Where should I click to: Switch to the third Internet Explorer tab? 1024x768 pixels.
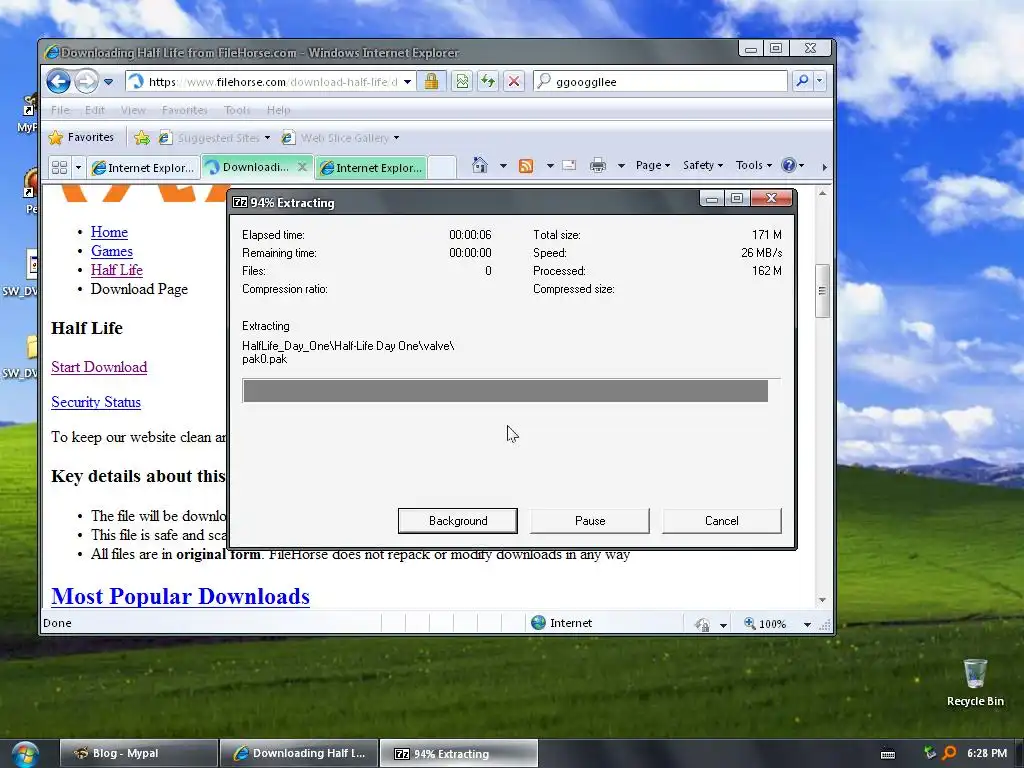point(371,167)
